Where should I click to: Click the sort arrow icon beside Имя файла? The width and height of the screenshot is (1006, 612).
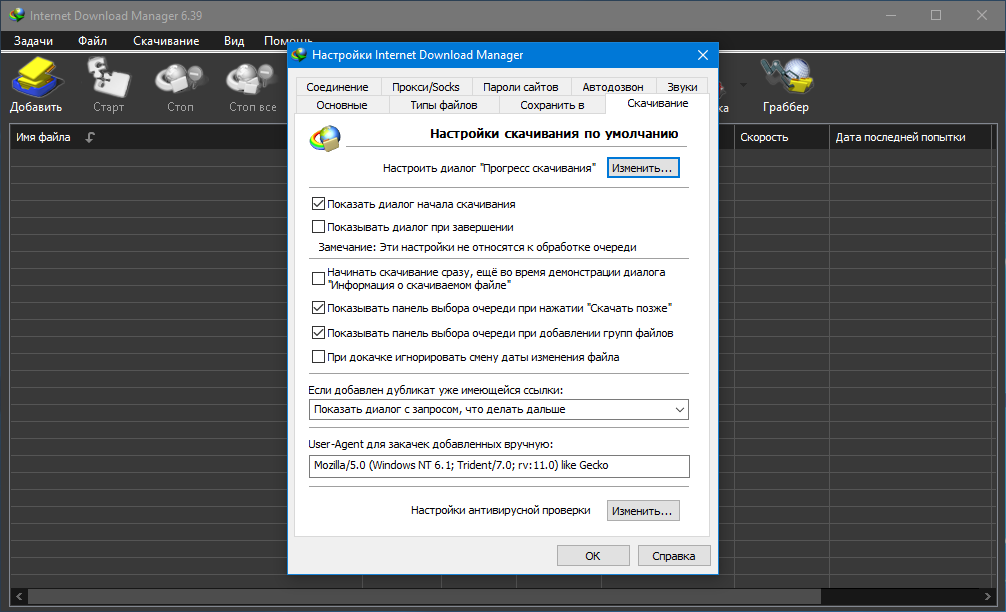90,137
